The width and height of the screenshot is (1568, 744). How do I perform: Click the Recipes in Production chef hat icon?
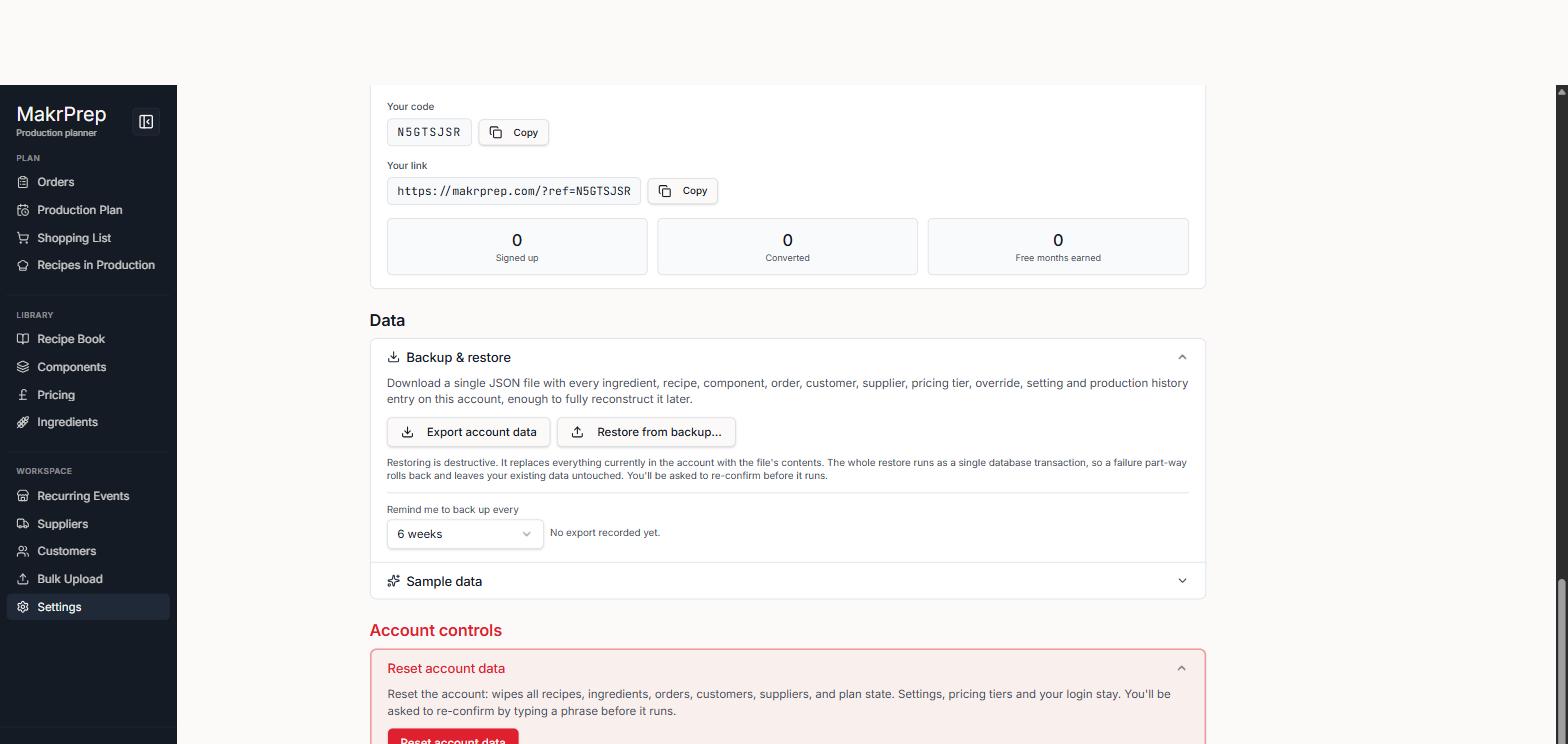tap(23, 265)
